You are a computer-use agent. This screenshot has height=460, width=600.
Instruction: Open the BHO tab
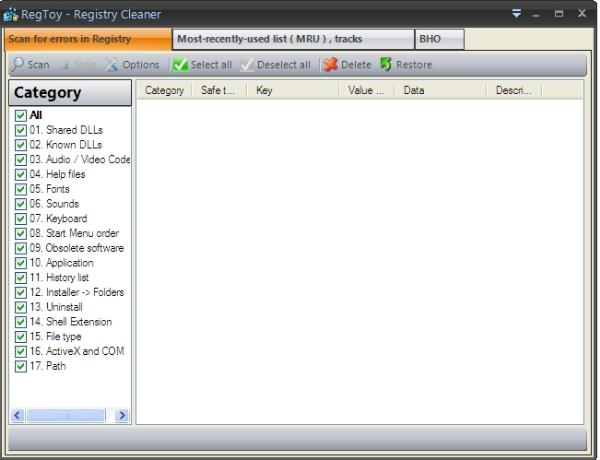(x=440, y=39)
